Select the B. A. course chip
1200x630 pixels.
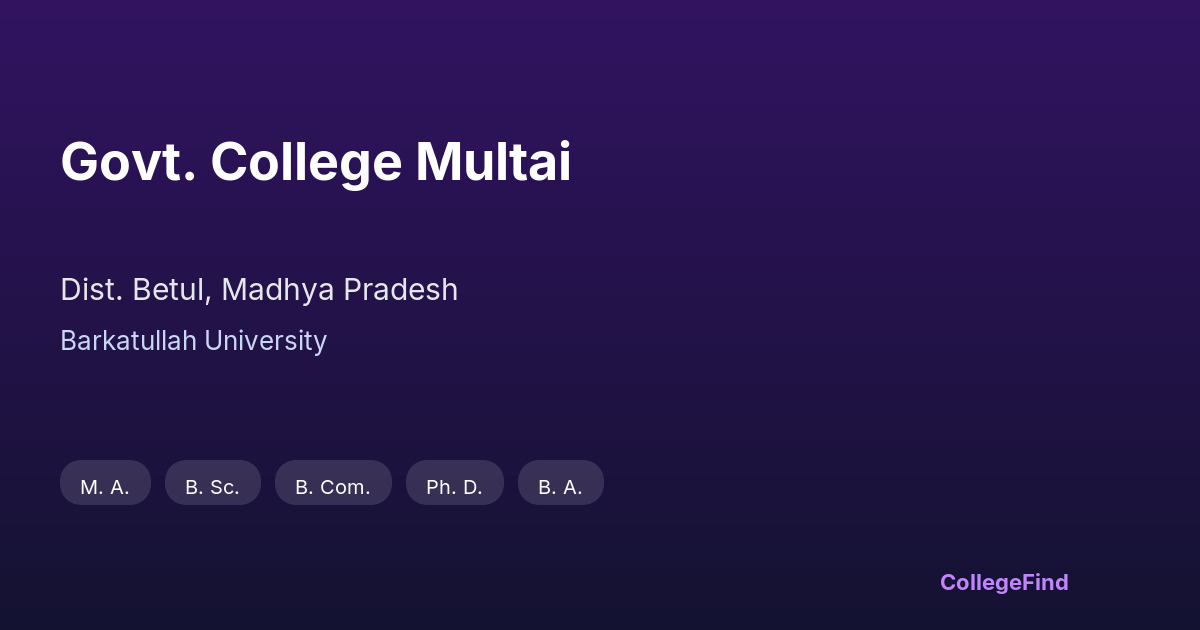pos(560,483)
